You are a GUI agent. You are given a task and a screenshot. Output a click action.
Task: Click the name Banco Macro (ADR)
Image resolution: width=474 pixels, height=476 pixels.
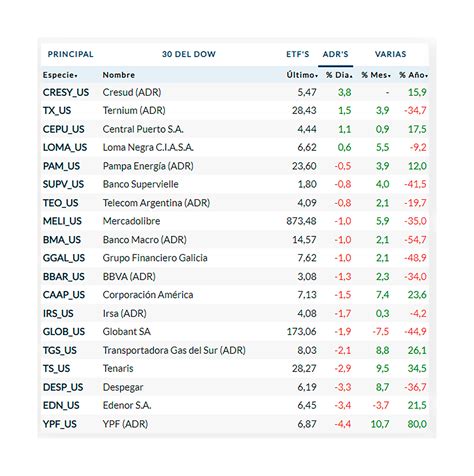point(144,240)
